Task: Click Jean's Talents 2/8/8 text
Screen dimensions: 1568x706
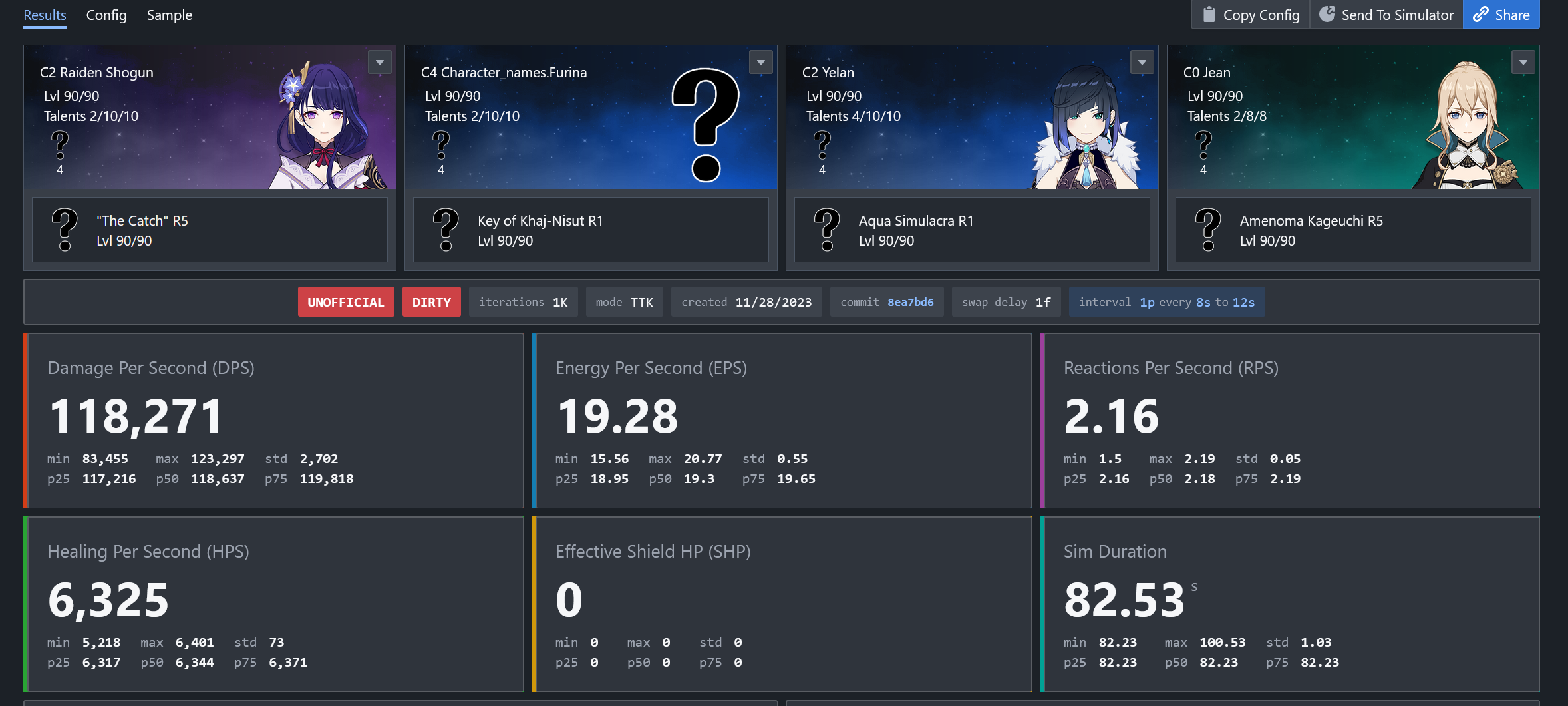Action: pyautogui.click(x=1227, y=116)
